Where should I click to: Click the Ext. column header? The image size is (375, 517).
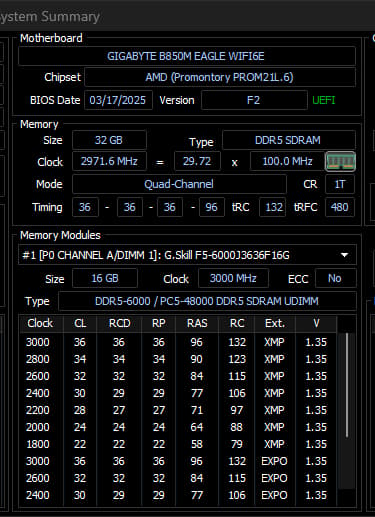tap(275, 323)
